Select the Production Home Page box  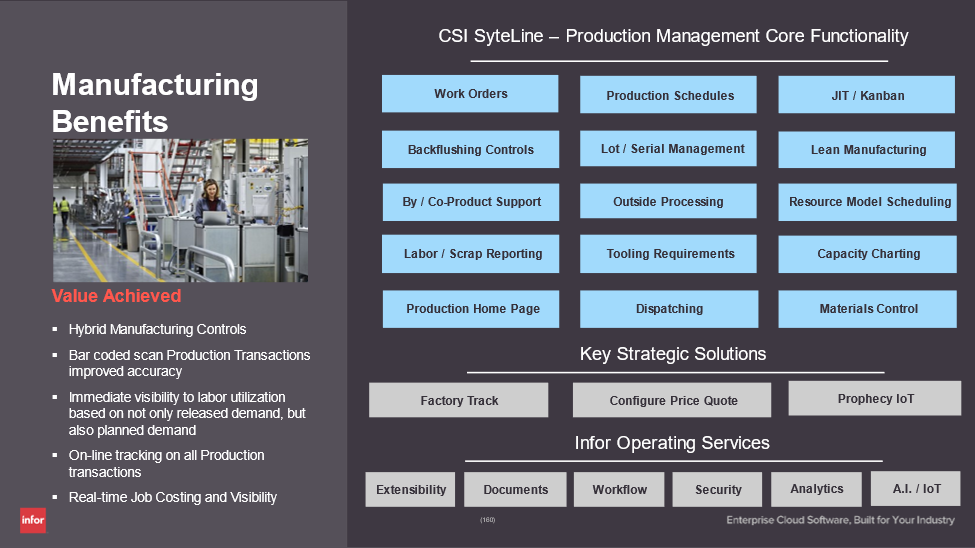point(471,309)
